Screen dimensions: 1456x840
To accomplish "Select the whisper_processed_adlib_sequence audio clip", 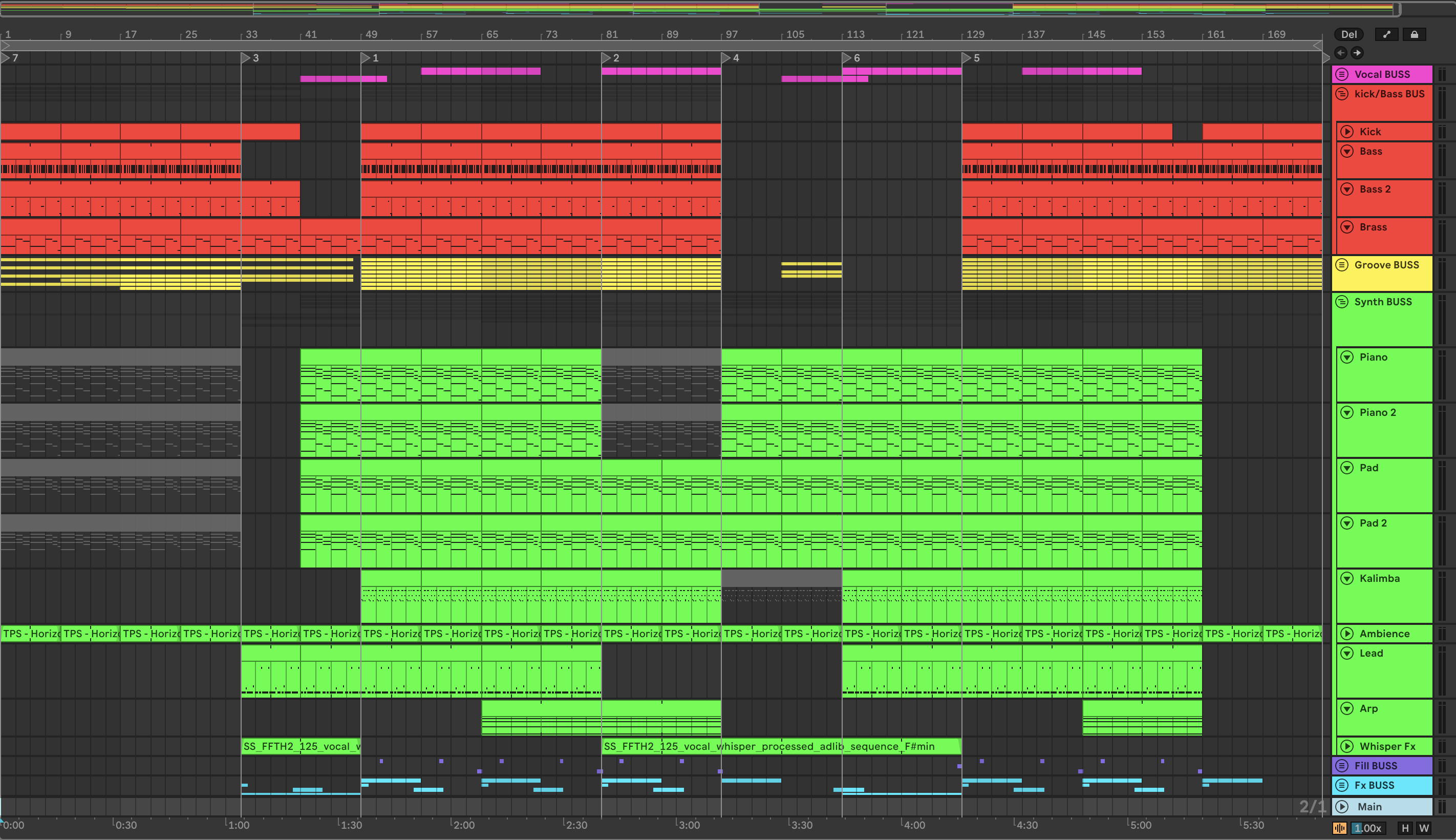I will point(781,746).
